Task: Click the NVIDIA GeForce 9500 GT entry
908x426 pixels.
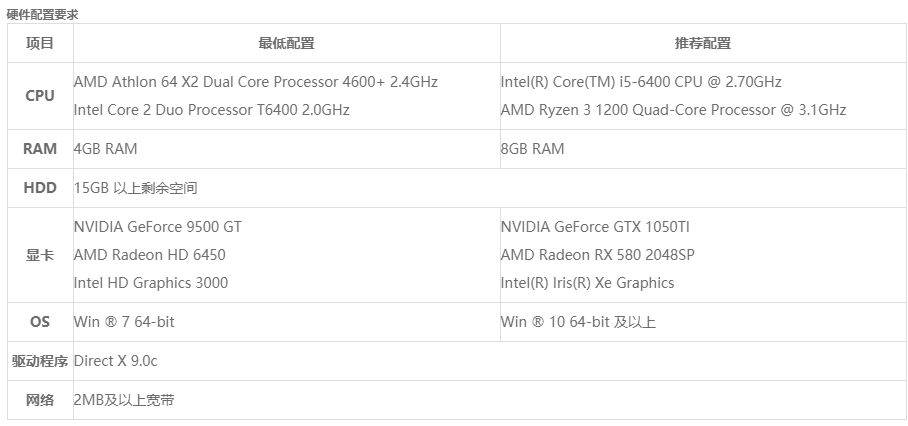Action: [x=158, y=226]
